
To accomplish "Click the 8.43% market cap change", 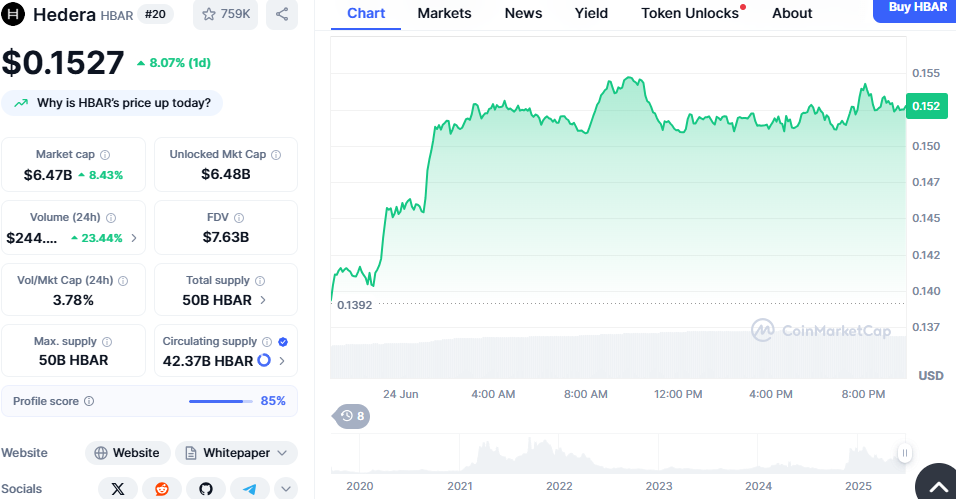I will click(101, 175).
